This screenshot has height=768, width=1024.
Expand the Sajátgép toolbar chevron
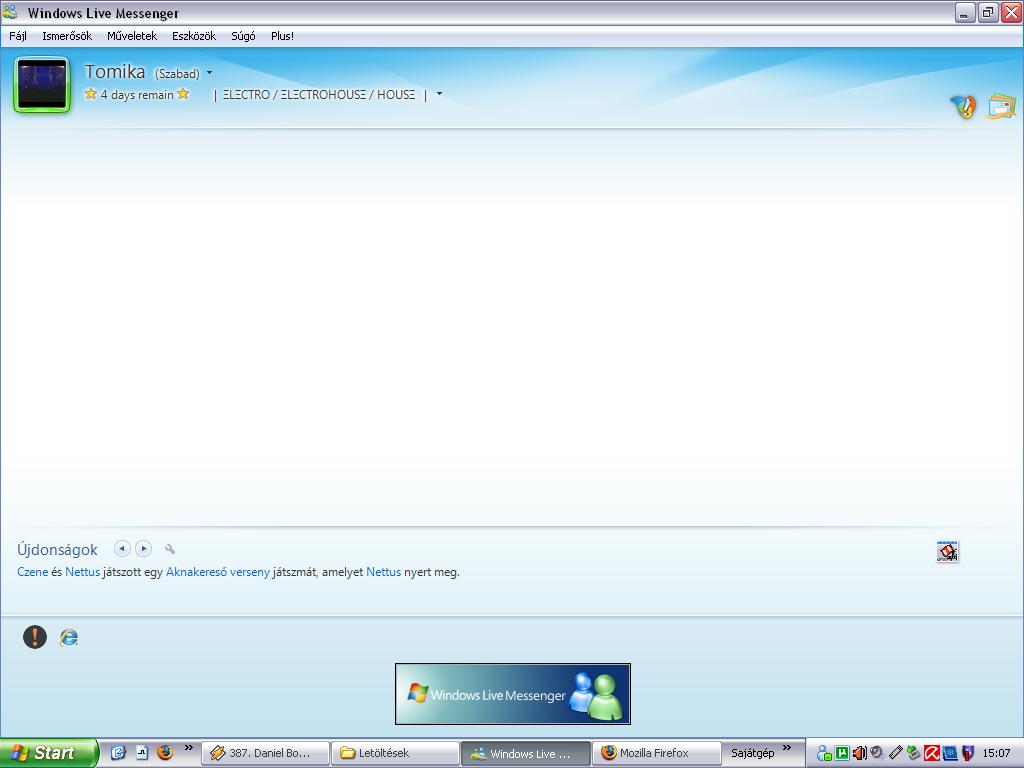click(x=787, y=748)
